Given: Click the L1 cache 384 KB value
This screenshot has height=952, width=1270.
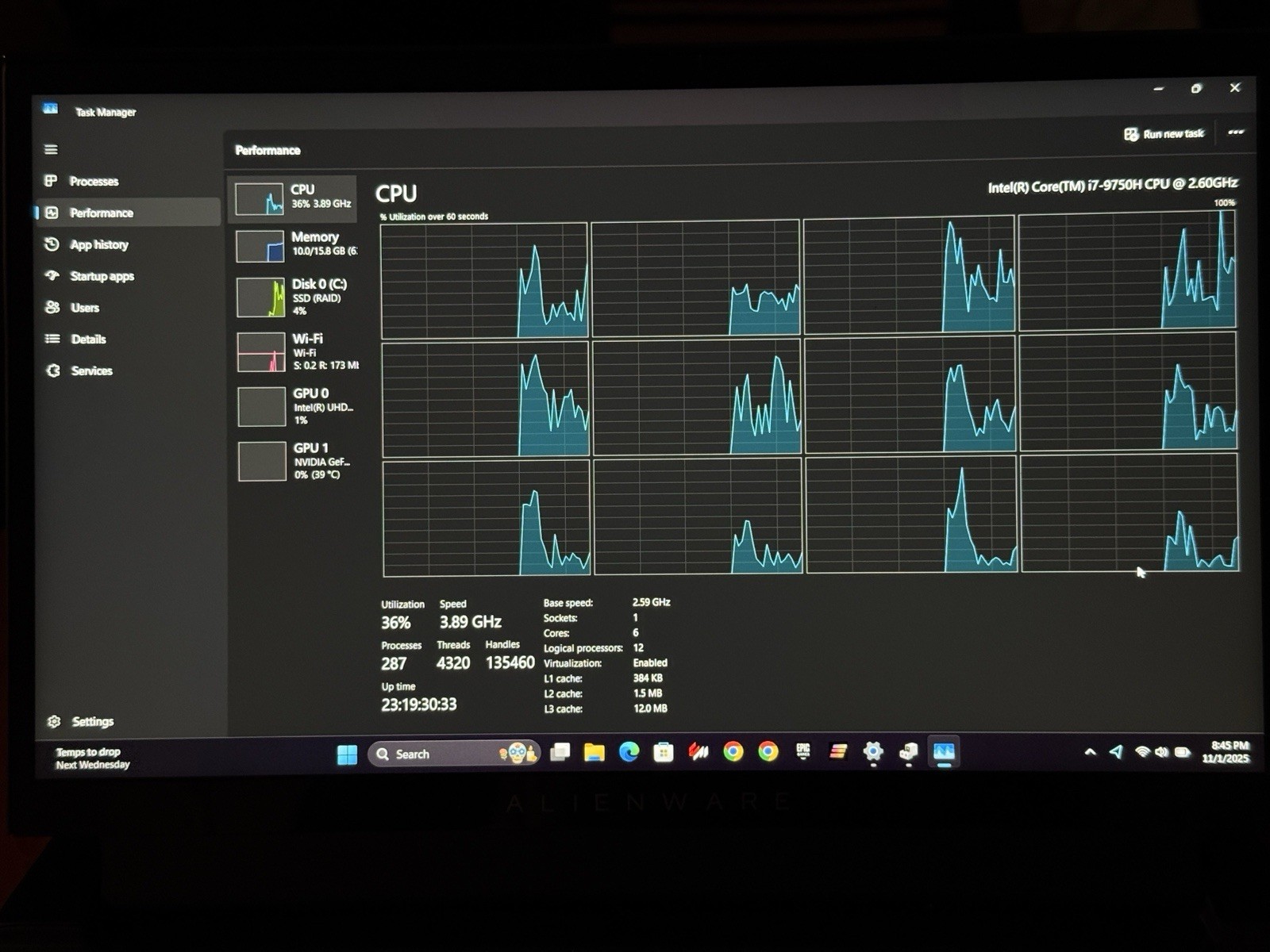Looking at the screenshot, I should coord(648,678).
